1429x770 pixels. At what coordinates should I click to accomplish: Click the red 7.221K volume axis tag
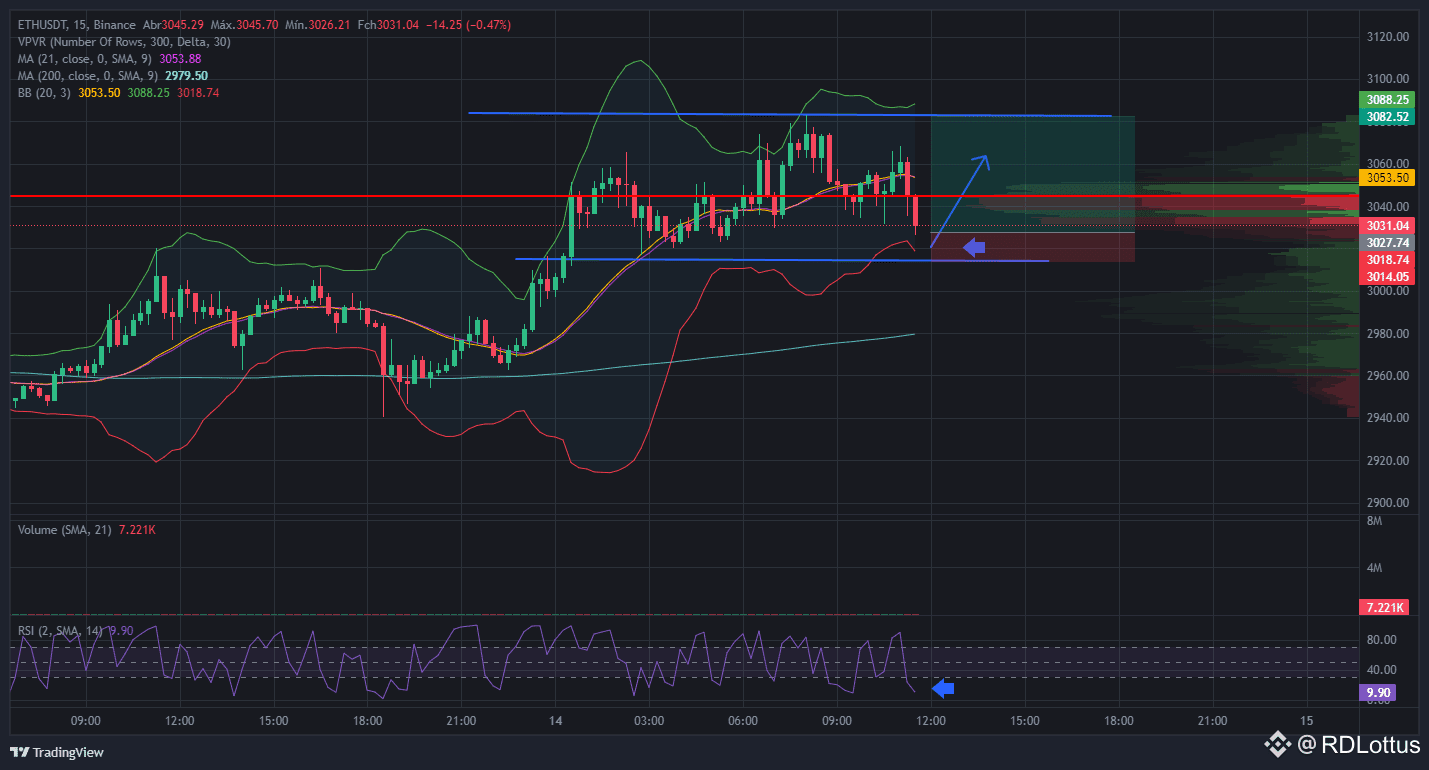click(1386, 607)
